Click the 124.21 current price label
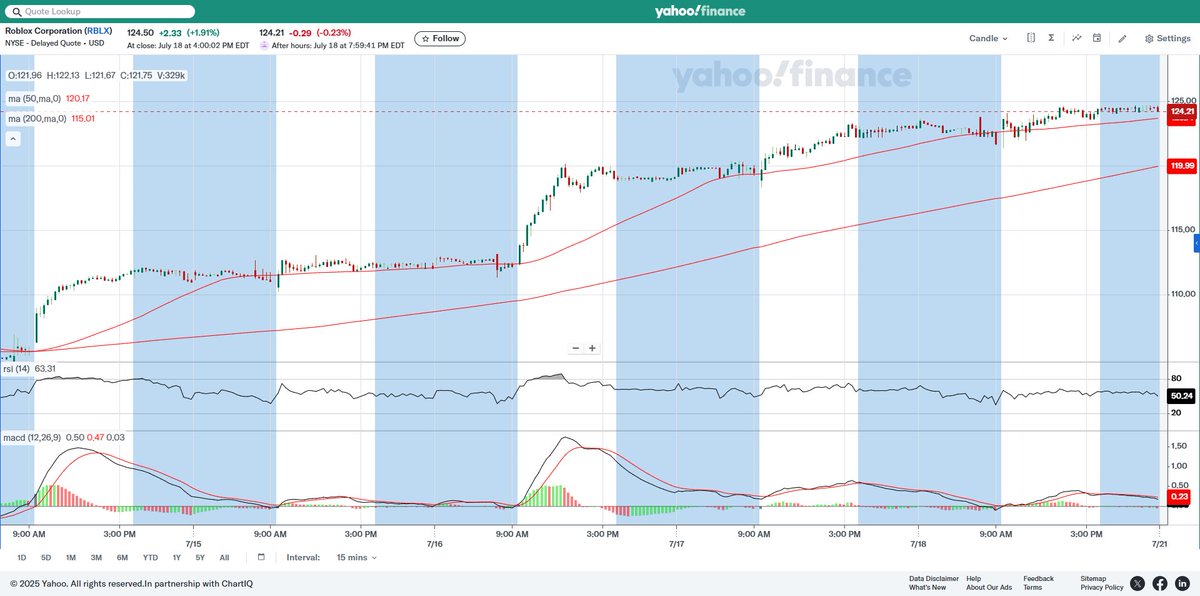Viewport: 1200px width, 596px height. (x=1183, y=111)
